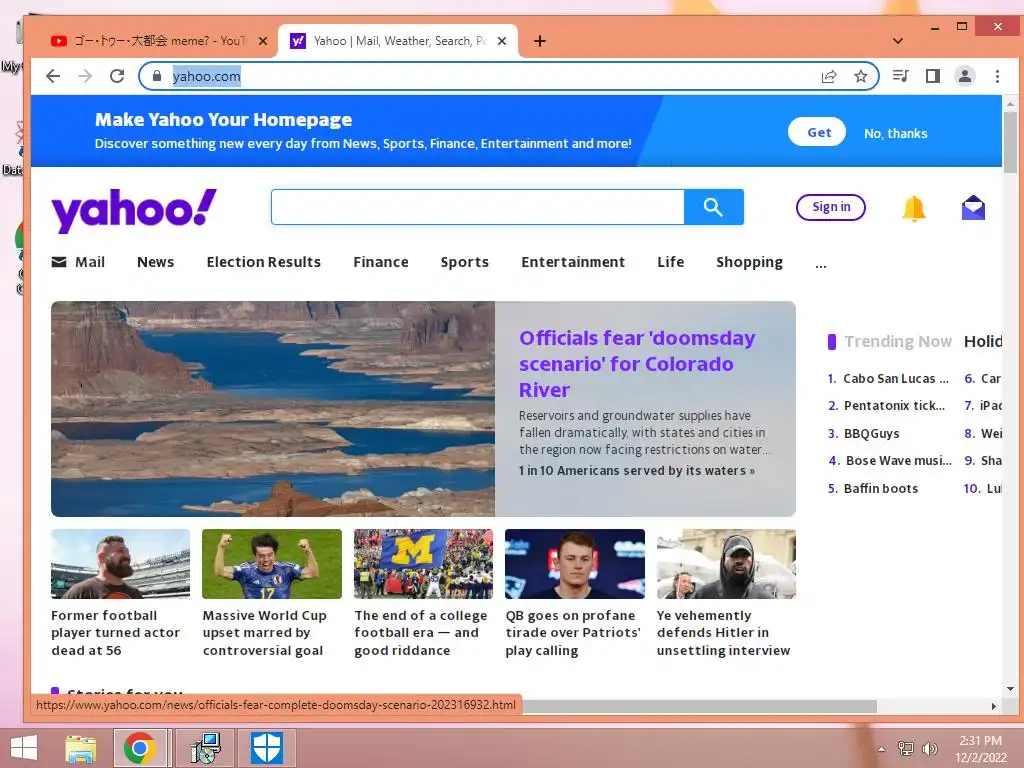Go back using the browser back arrow
The width and height of the screenshot is (1024, 768).
tap(53, 76)
